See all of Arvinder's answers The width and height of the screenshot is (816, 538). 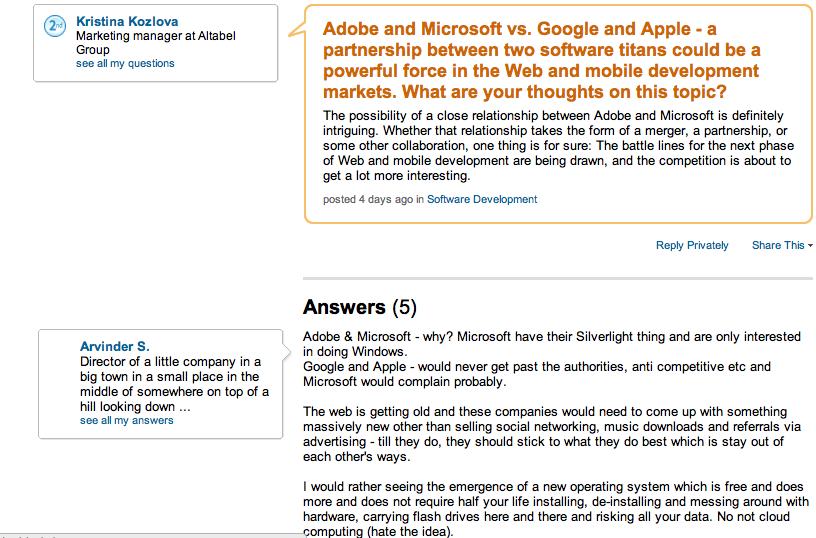[x=126, y=420]
